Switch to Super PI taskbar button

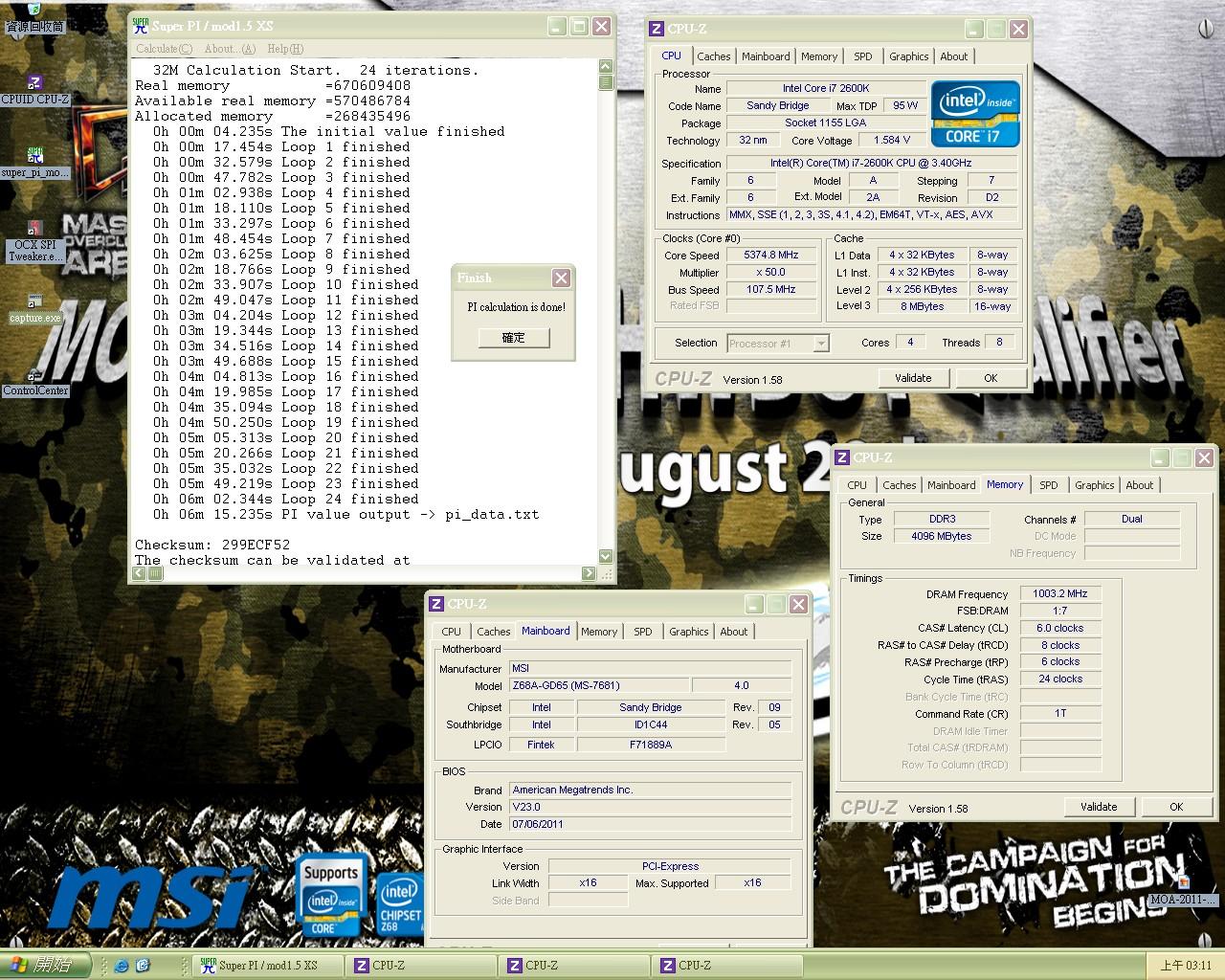pyautogui.click(x=268, y=966)
